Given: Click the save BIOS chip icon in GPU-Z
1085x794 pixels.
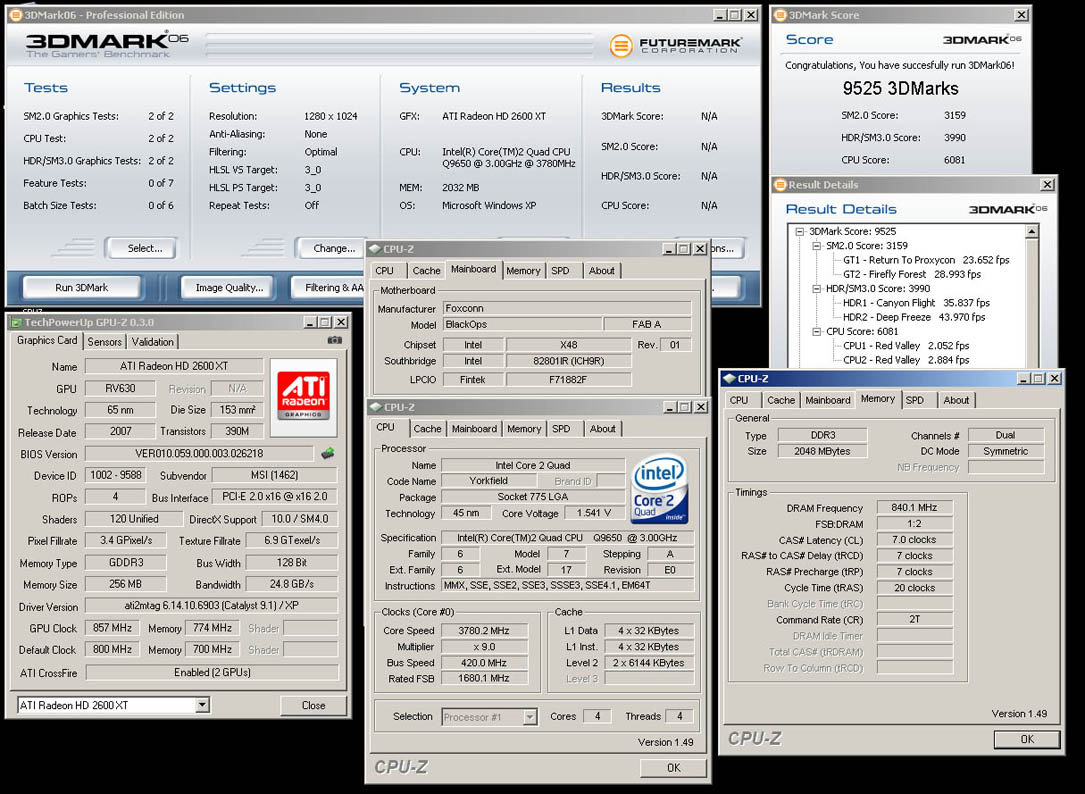Looking at the screenshot, I should pos(328,454).
